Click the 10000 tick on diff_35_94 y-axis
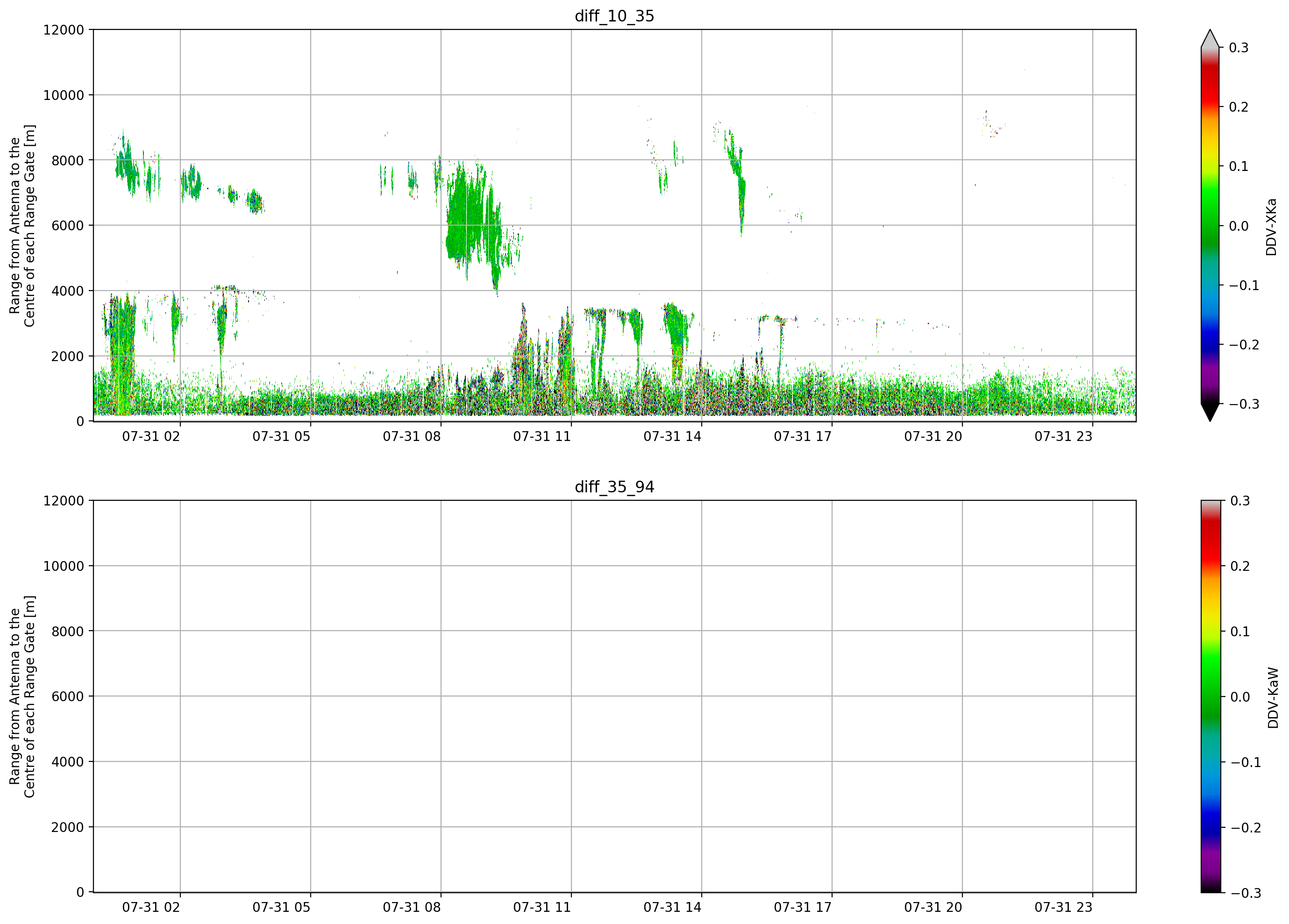 pyautogui.click(x=64, y=567)
